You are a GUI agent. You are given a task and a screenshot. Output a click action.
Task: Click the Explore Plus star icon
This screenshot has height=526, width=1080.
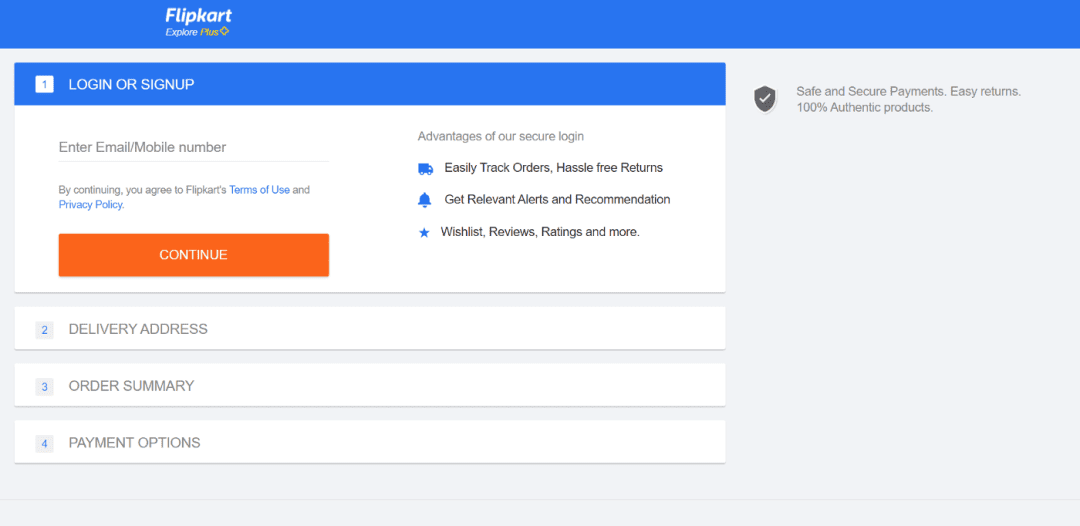(225, 32)
